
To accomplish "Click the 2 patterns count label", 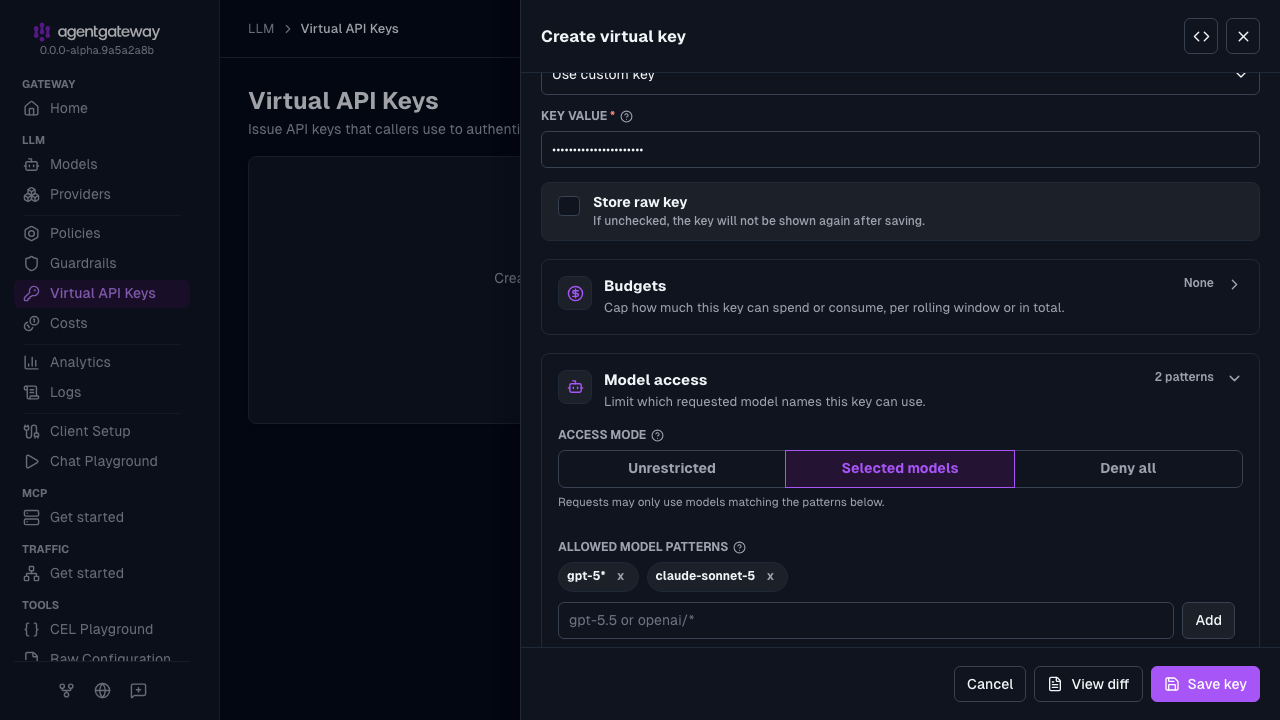I will coord(1184,377).
